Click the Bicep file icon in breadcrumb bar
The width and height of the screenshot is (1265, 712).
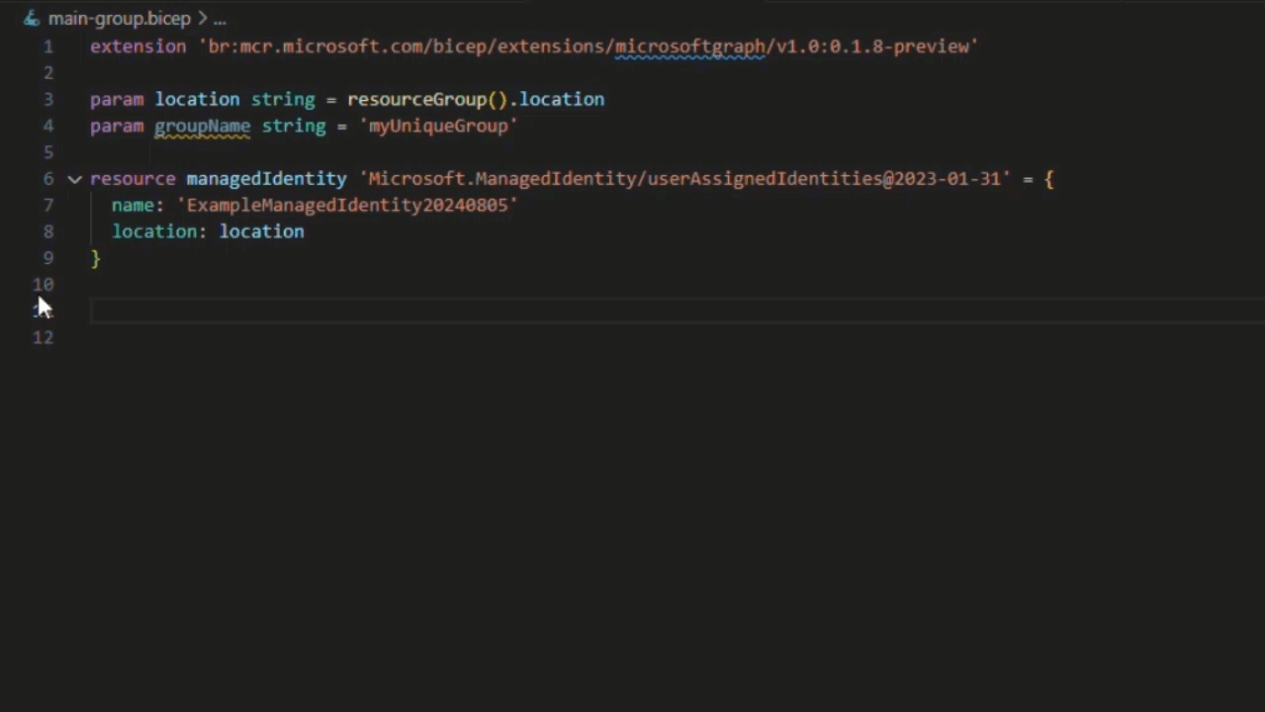30,18
